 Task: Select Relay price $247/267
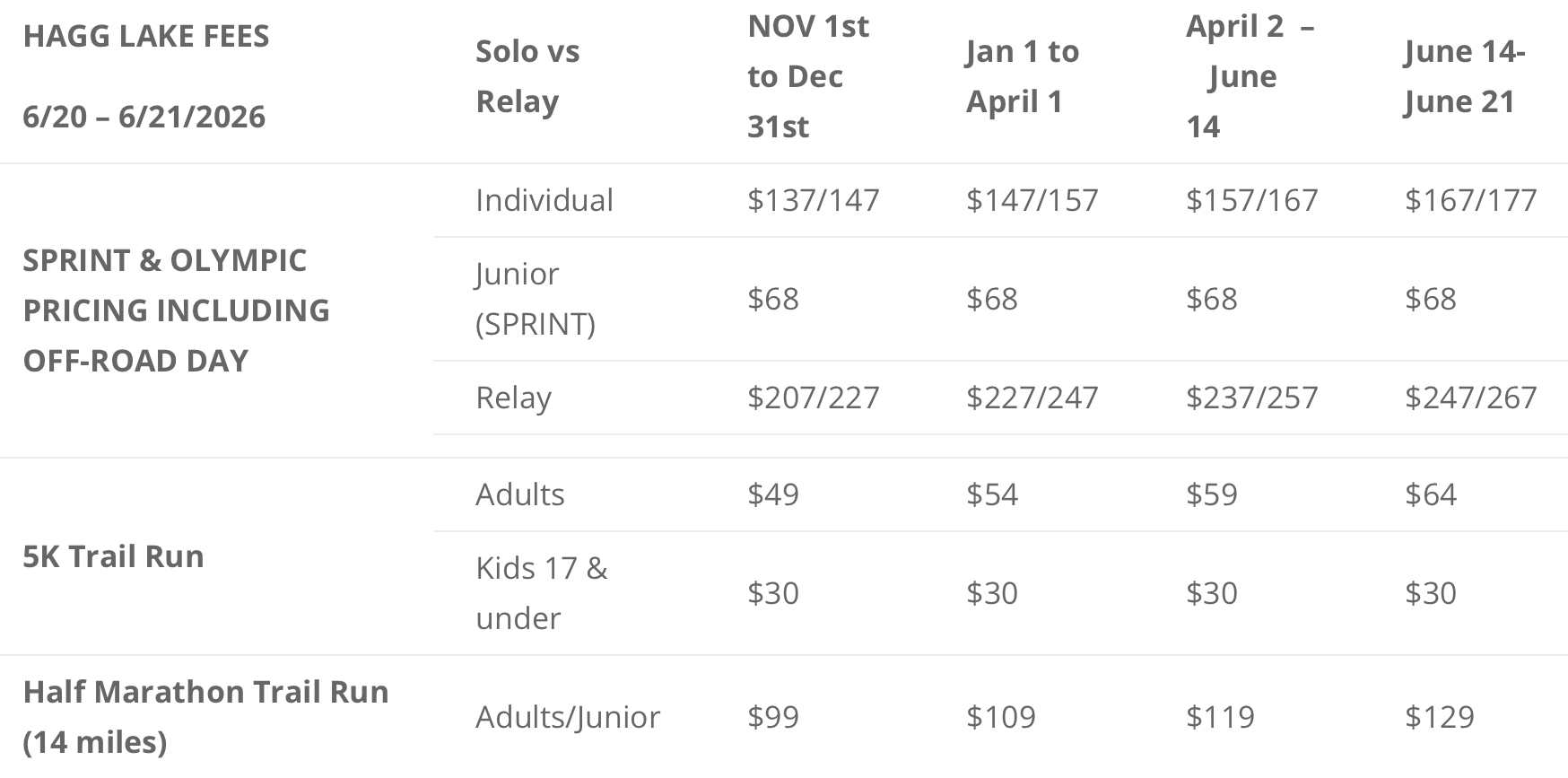(x=1470, y=398)
